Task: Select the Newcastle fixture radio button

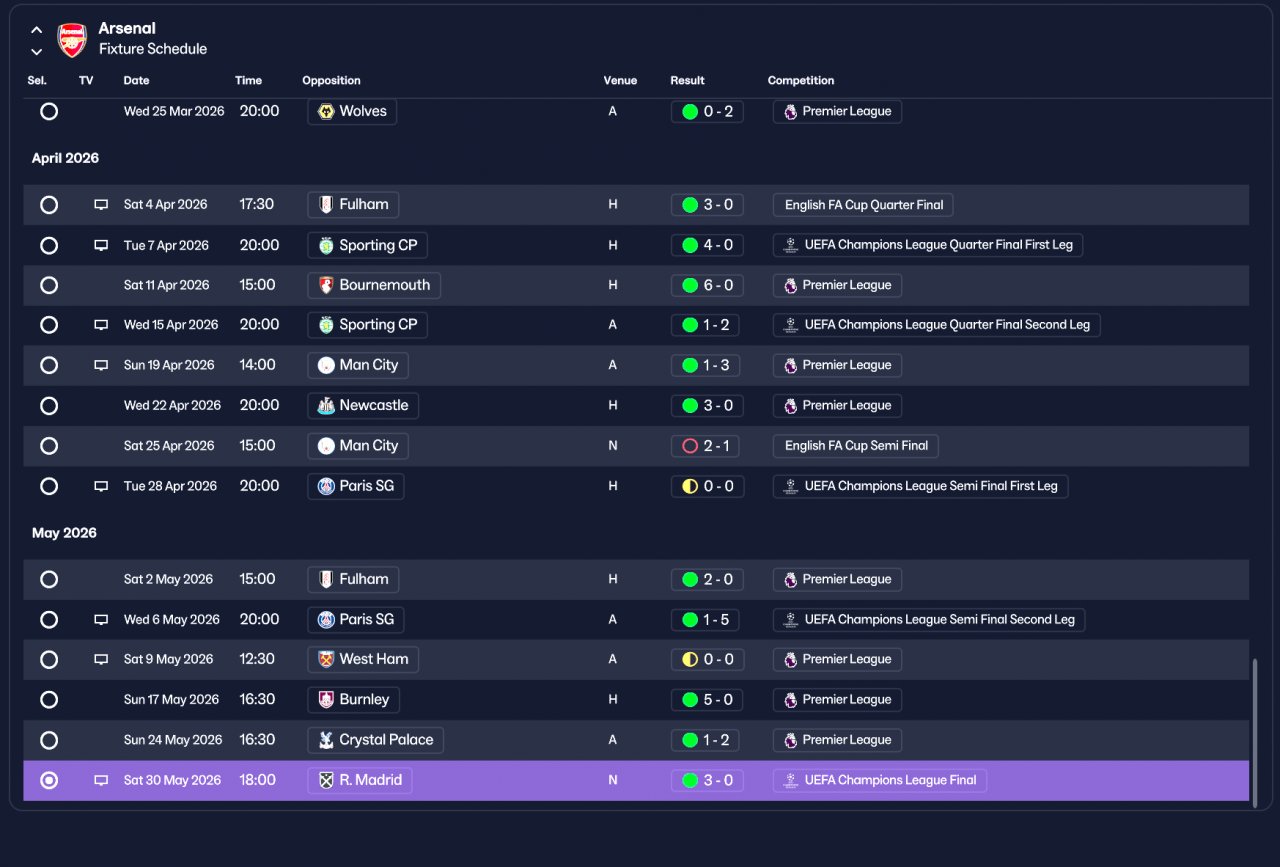Action: (49, 406)
